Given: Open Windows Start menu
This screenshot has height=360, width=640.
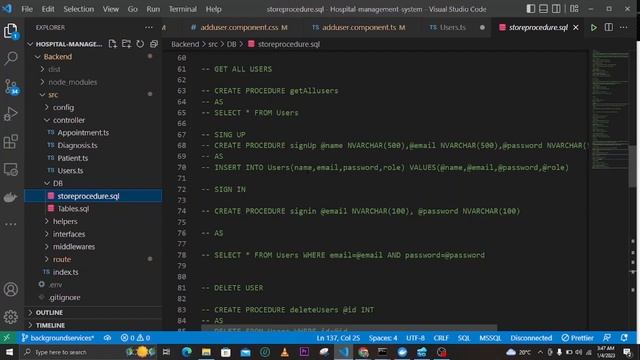Looking at the screenshot, I should [9, 352].
